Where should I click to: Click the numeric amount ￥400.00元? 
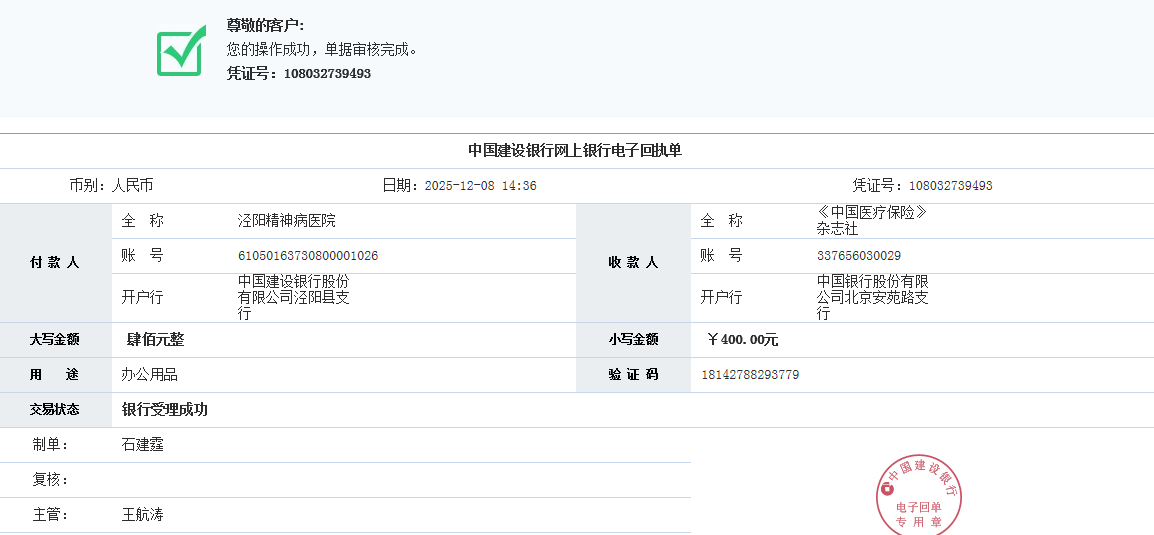pyautogui.click(x=742, y=340)
